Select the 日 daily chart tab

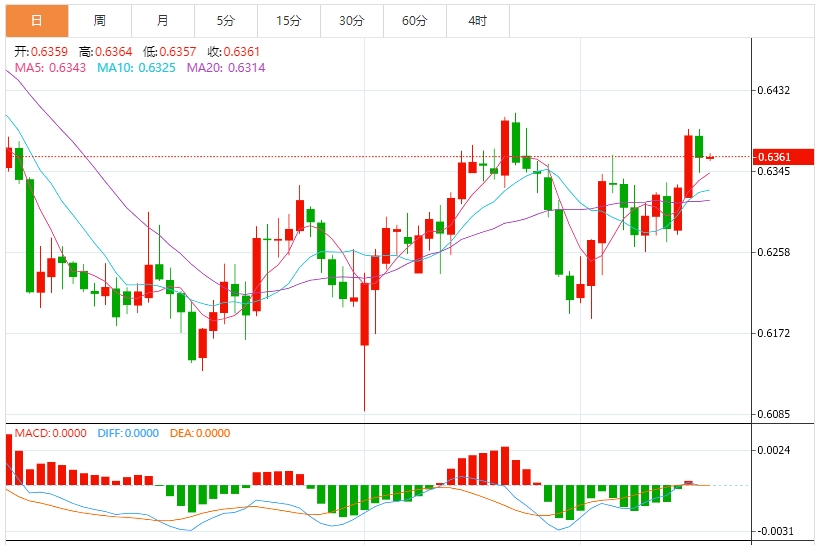tap(37, 20)
